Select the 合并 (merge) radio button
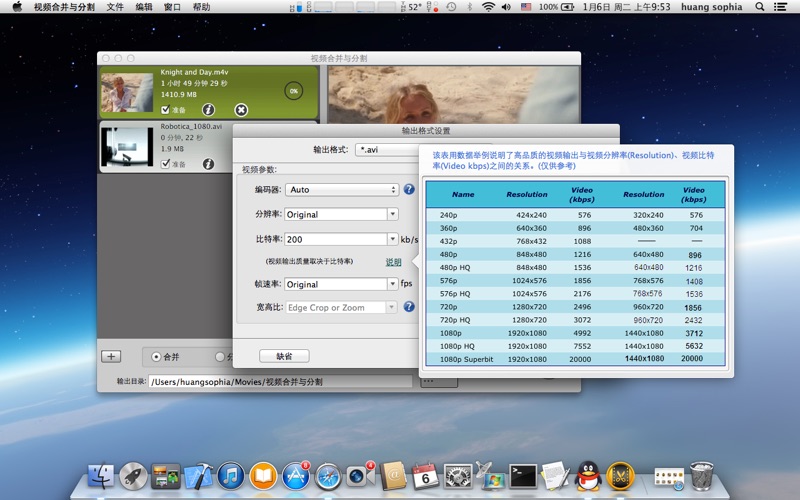The image size is (800, 500). pos(156,357)
